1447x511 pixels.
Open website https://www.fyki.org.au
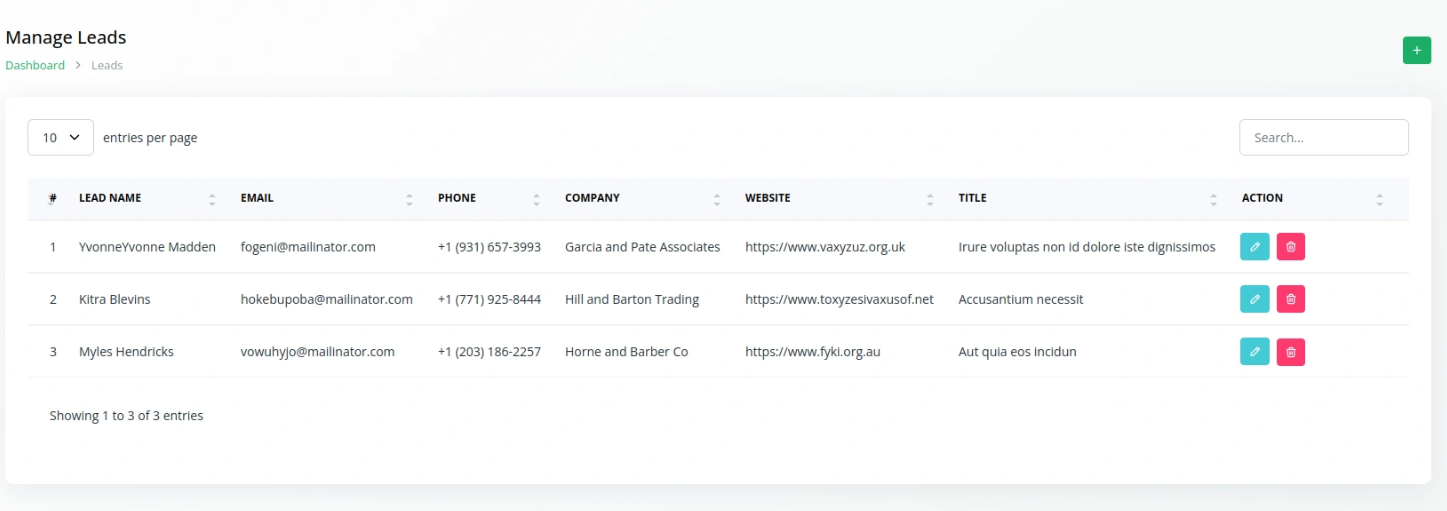pyautogui.click(x=812, y=352)
